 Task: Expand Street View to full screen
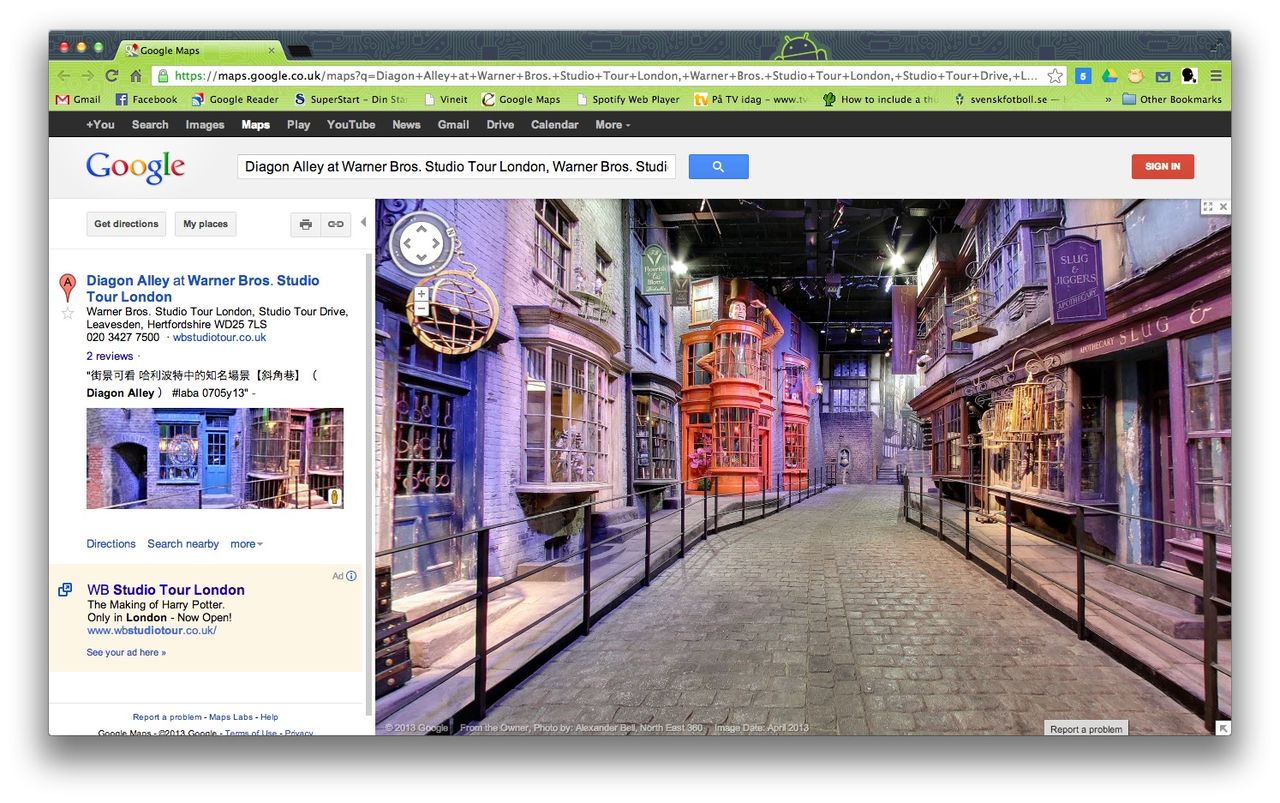[1208, 207]
